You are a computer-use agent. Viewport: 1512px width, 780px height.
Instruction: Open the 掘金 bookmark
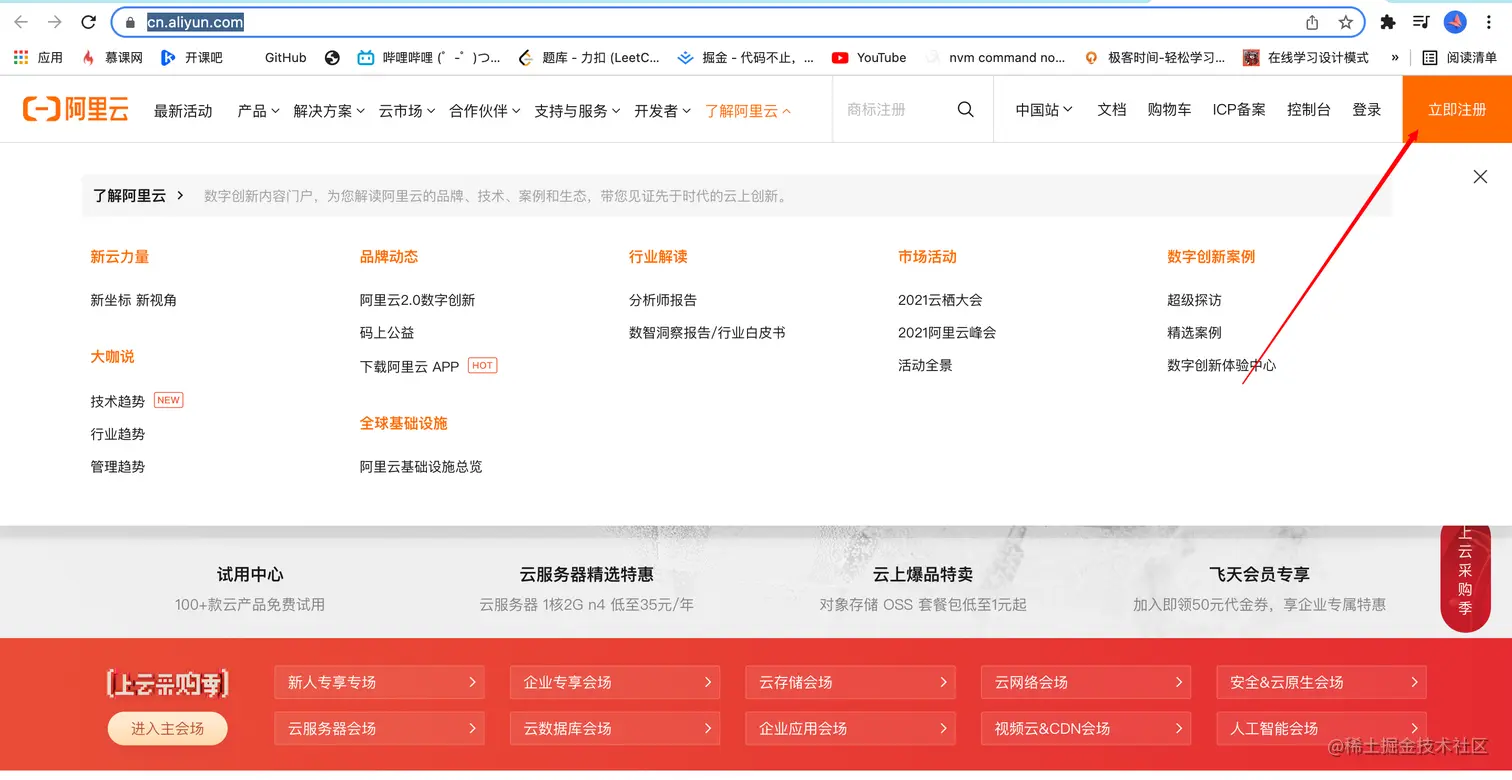click(746, 58)
